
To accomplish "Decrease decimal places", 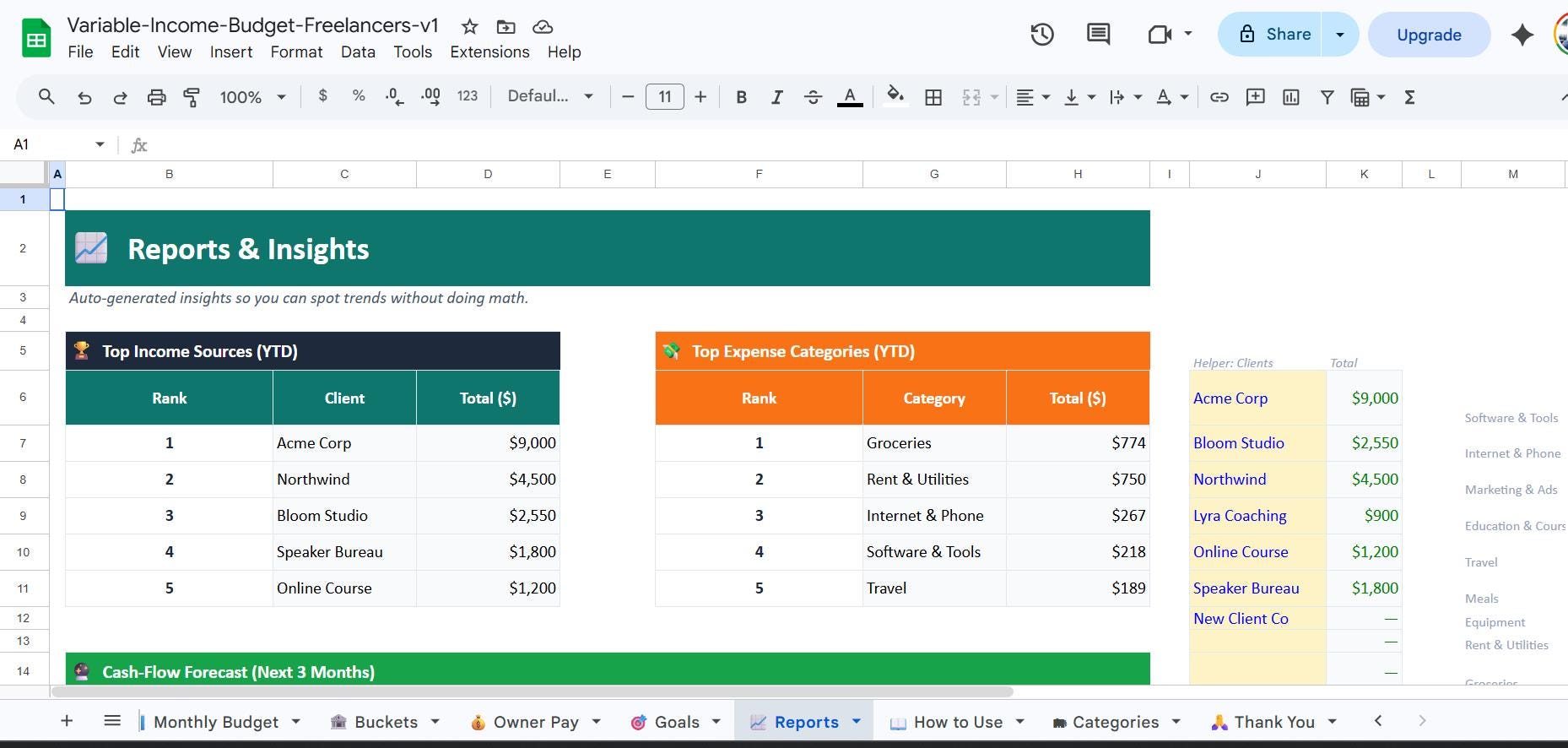I will 394,97.
